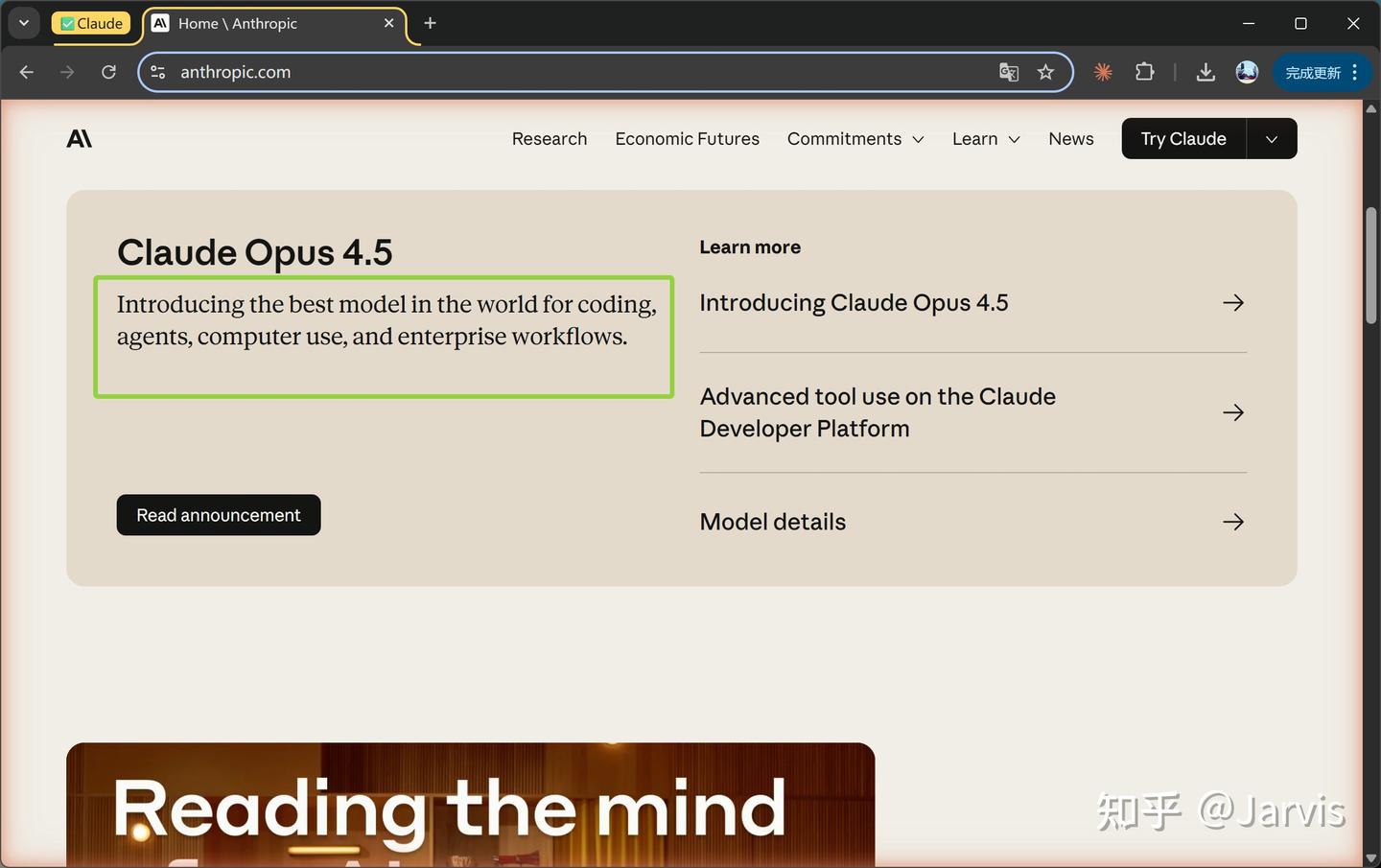Click the anthropic.com address bar field
This screenshot has height=868, width=1381.
pyautogui.click(x=575, y=72)
